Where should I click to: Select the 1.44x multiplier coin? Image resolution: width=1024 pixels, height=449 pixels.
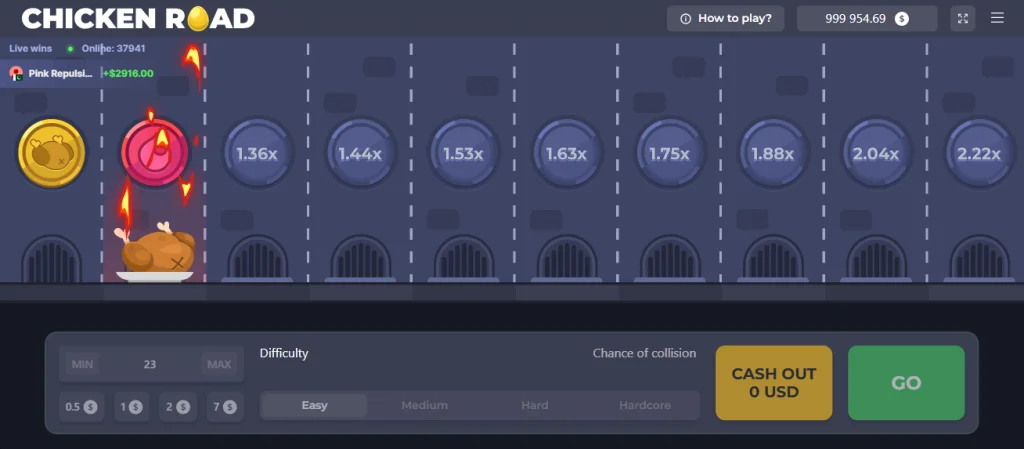pyautogui.click(x=360, y=153)
